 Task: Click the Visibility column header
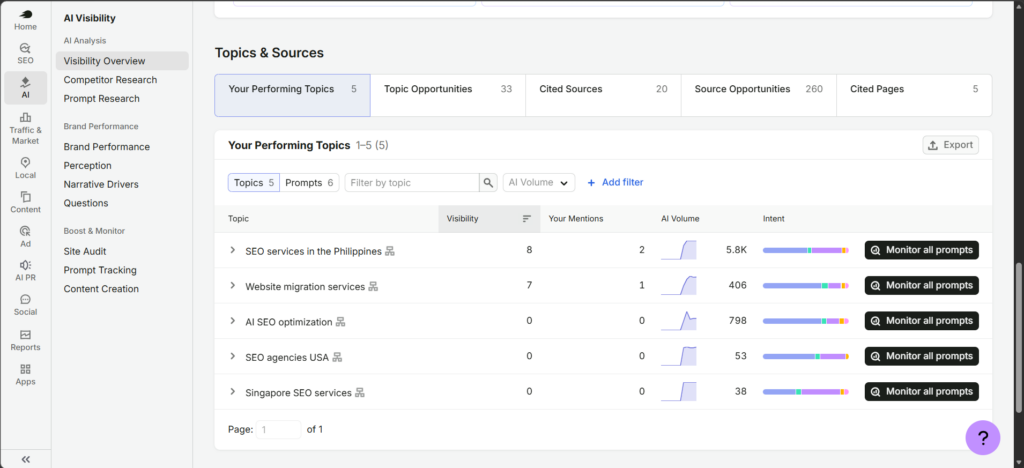(x=489, y=219)
